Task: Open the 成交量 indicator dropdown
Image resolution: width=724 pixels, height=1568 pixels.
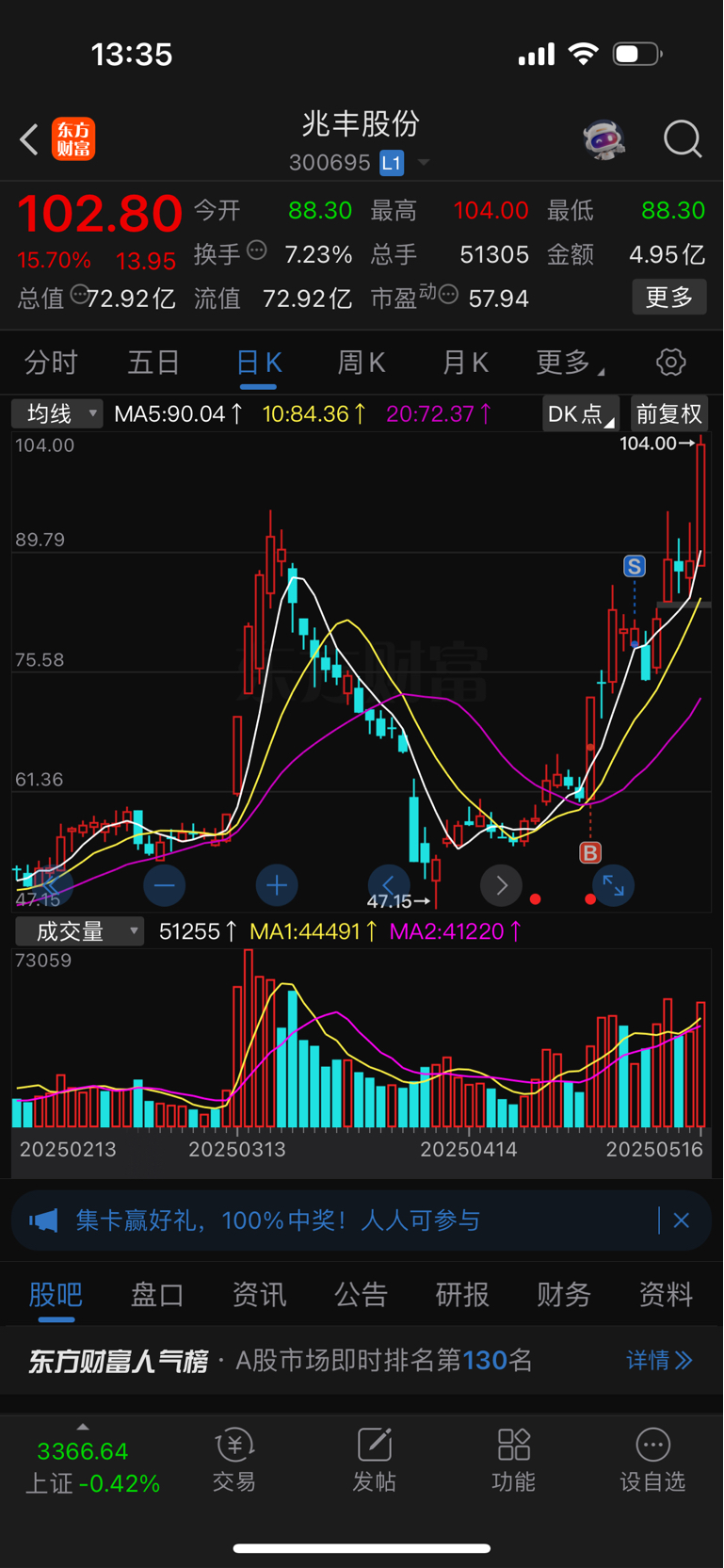Action: 80,931
